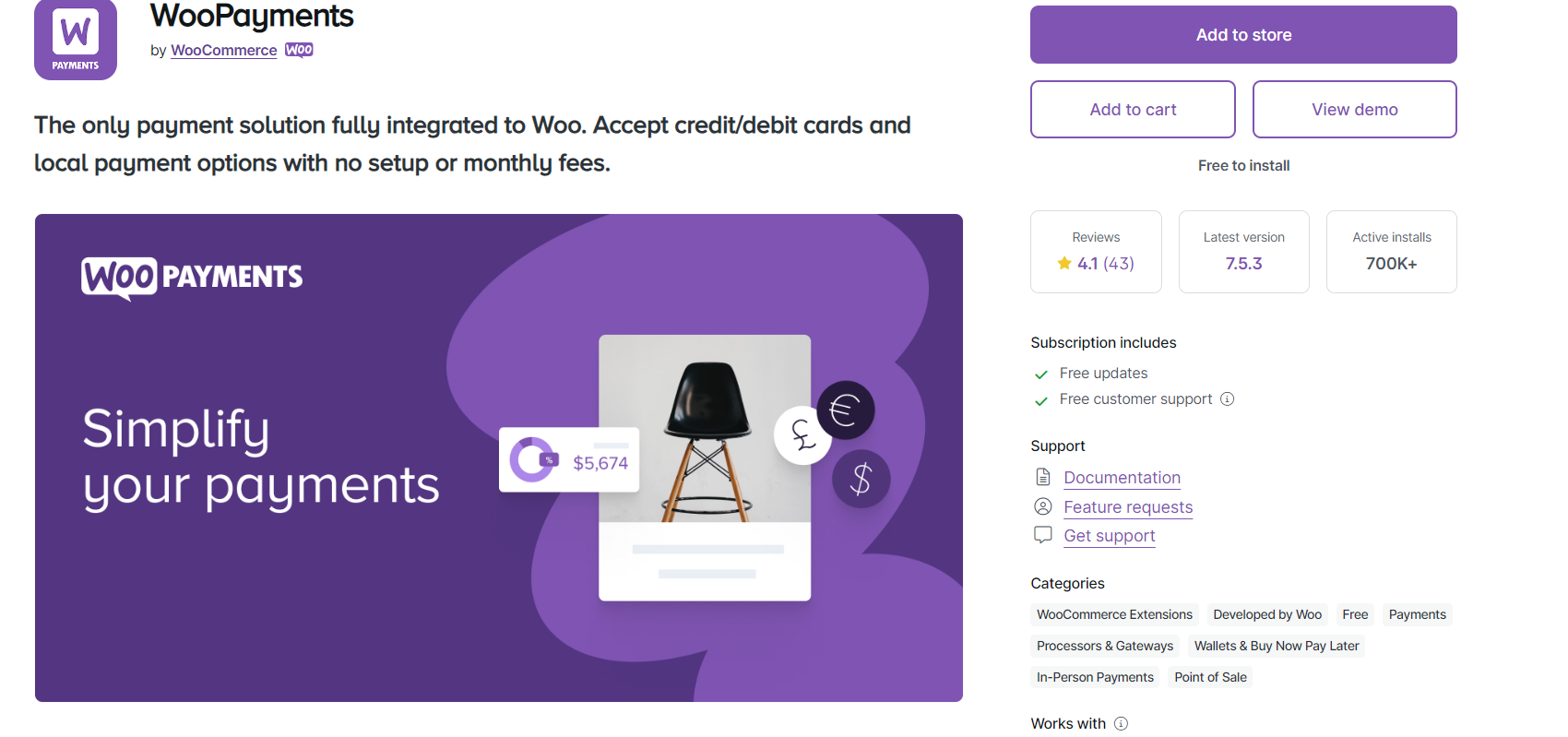
Task: Click the checkmark beside Free customer support
Action: point(1040,400)
